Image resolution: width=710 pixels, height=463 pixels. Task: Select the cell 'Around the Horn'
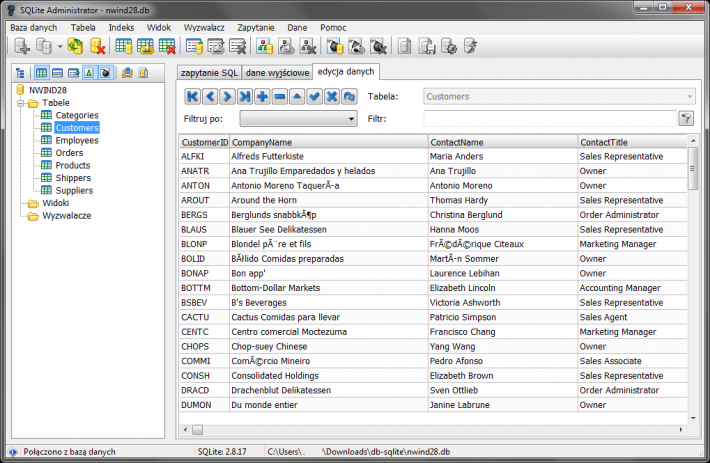tap(329, 200)
